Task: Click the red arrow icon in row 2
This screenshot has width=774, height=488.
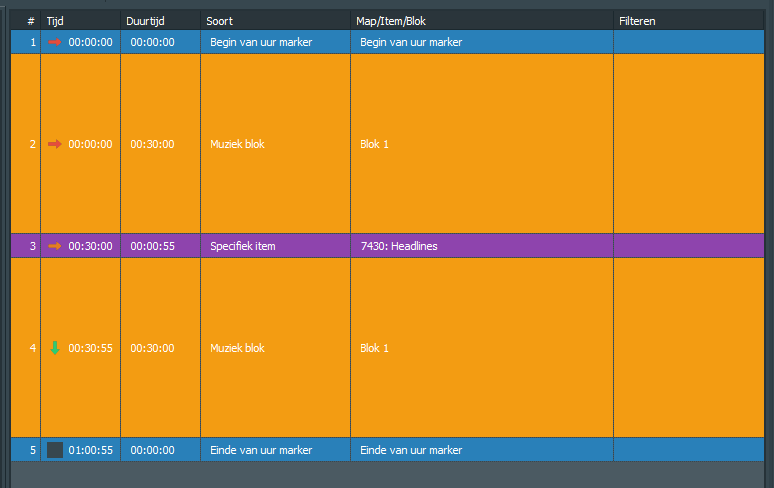Action: [x=55, y=144]
